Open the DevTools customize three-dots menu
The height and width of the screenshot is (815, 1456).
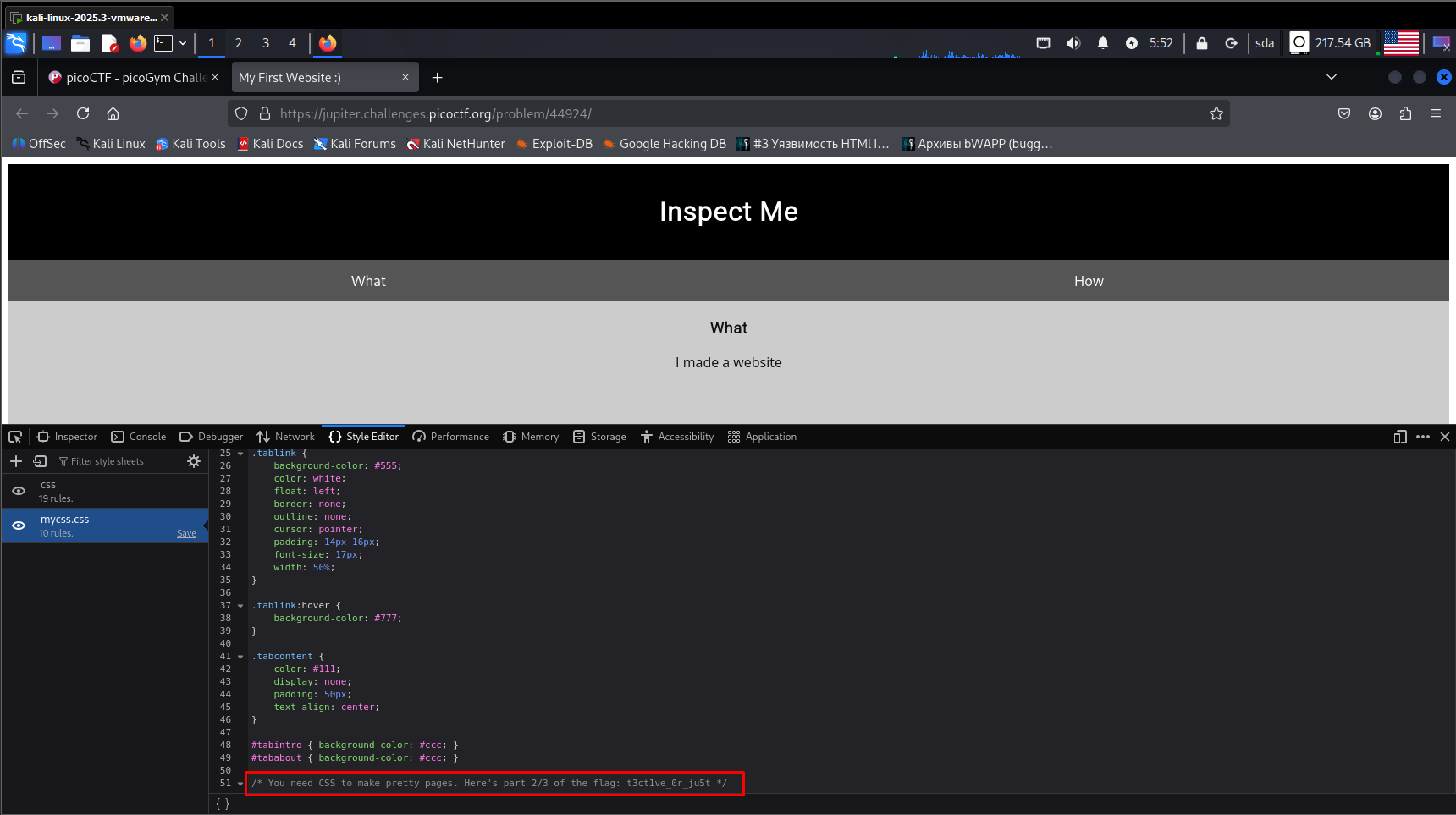(1422, 437)
